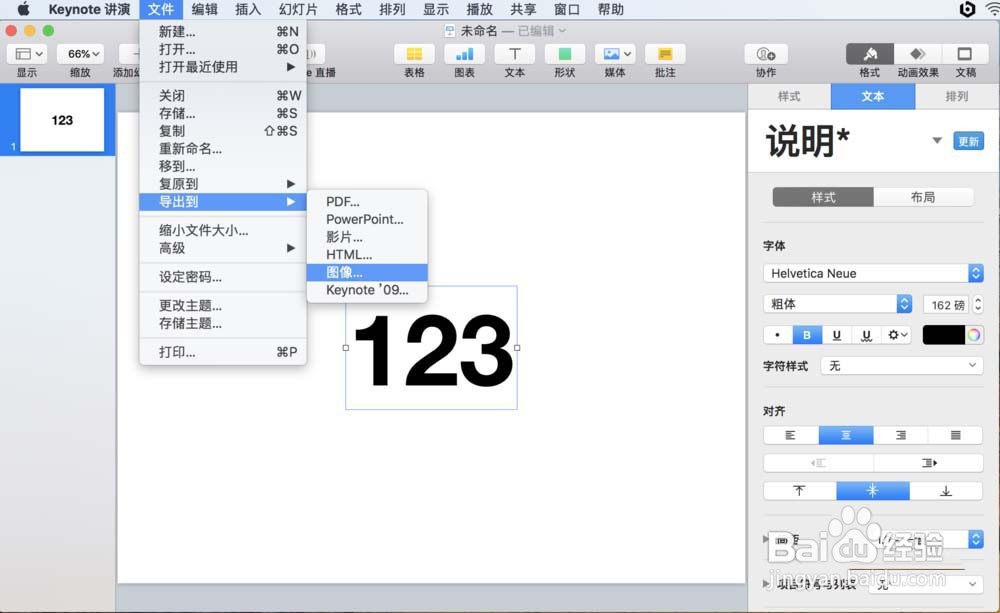Open Animation effects (动画效果) inspector
Screen dimensions: 1000x613
pos(918,54)
